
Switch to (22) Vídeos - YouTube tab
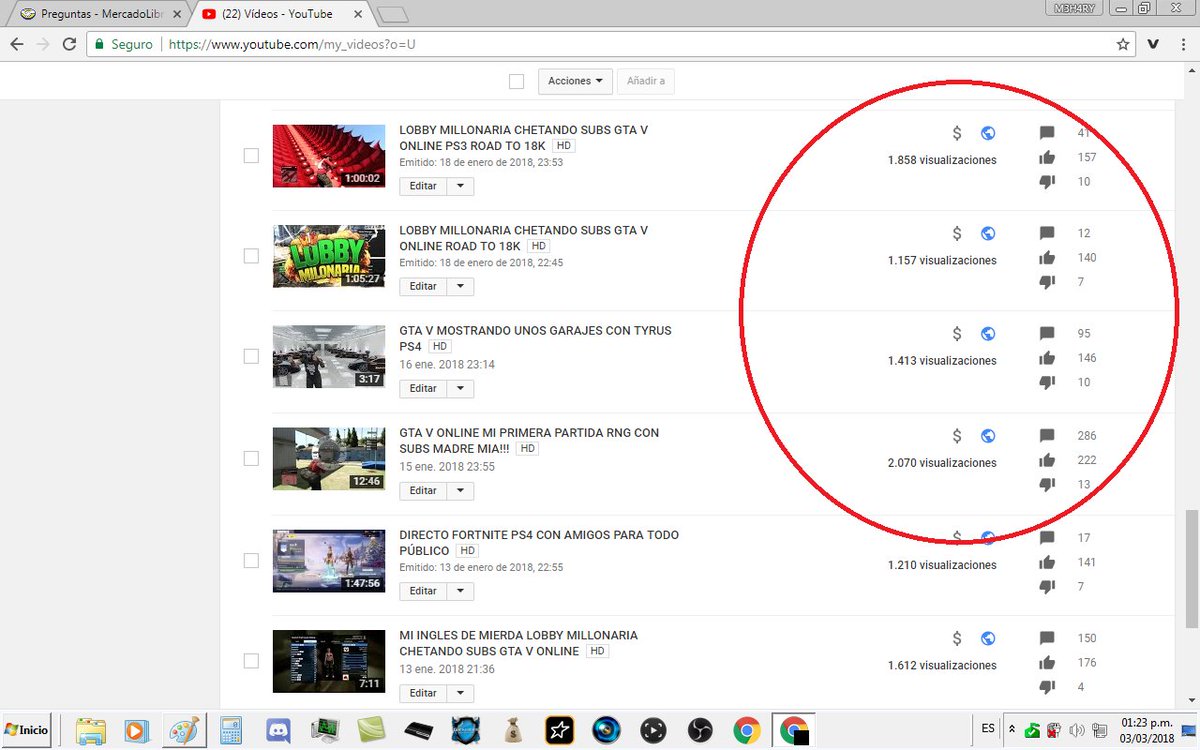pos(282,14)
